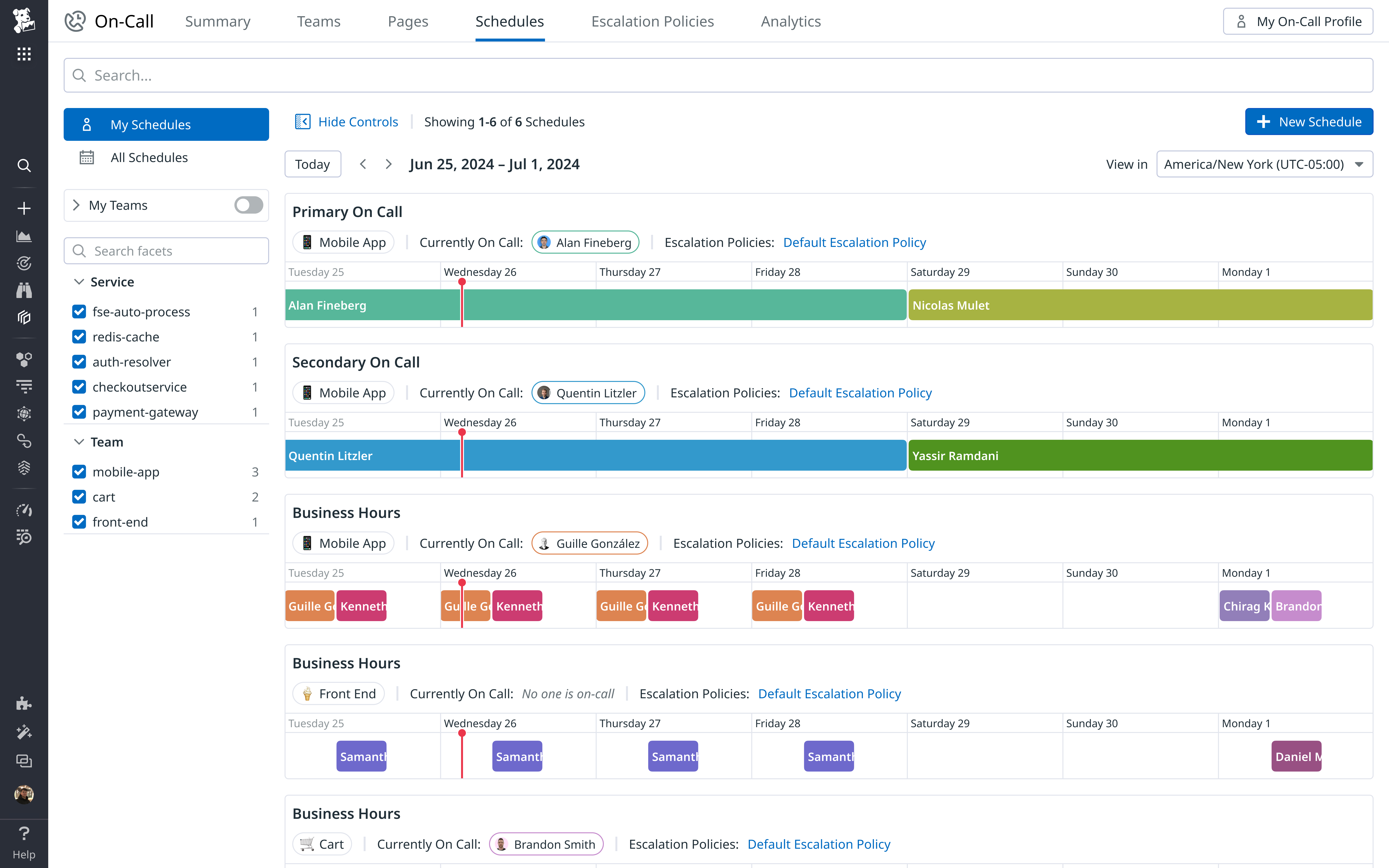This screenshot has height=868, width=1389.
Task: Switch to the Escalation Policies tab
Action: [x=652, y=21]
